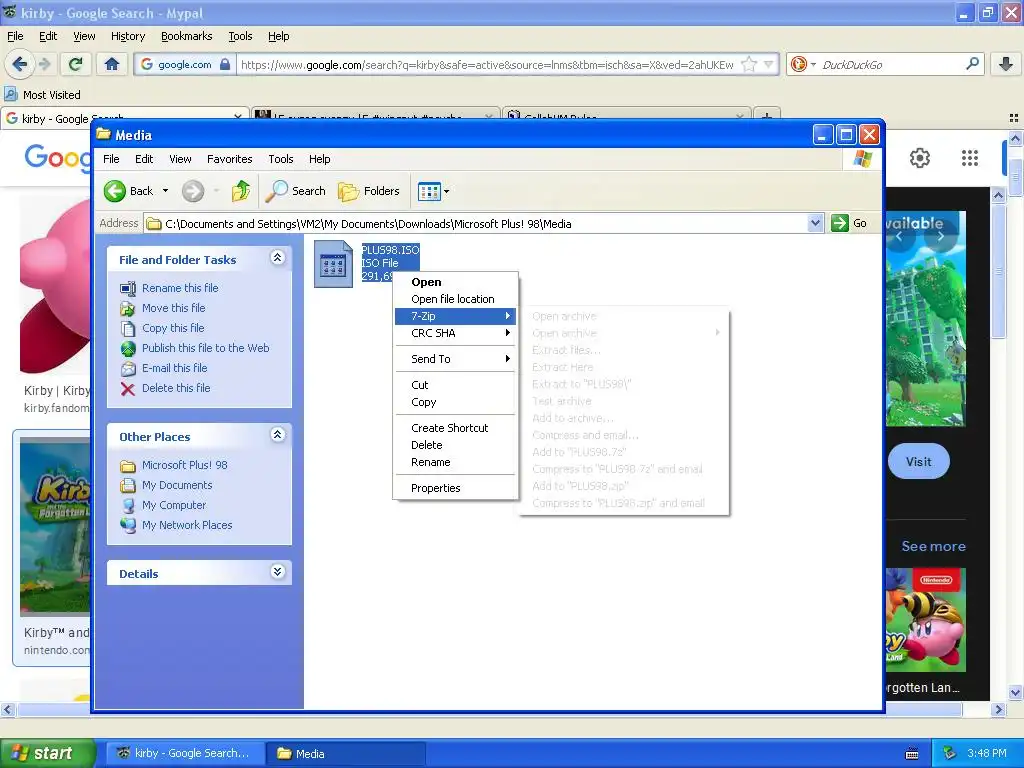Open My Documents in Other Places
The width and height of the screenshot is (1024, 768).
(x=177, y=485)
